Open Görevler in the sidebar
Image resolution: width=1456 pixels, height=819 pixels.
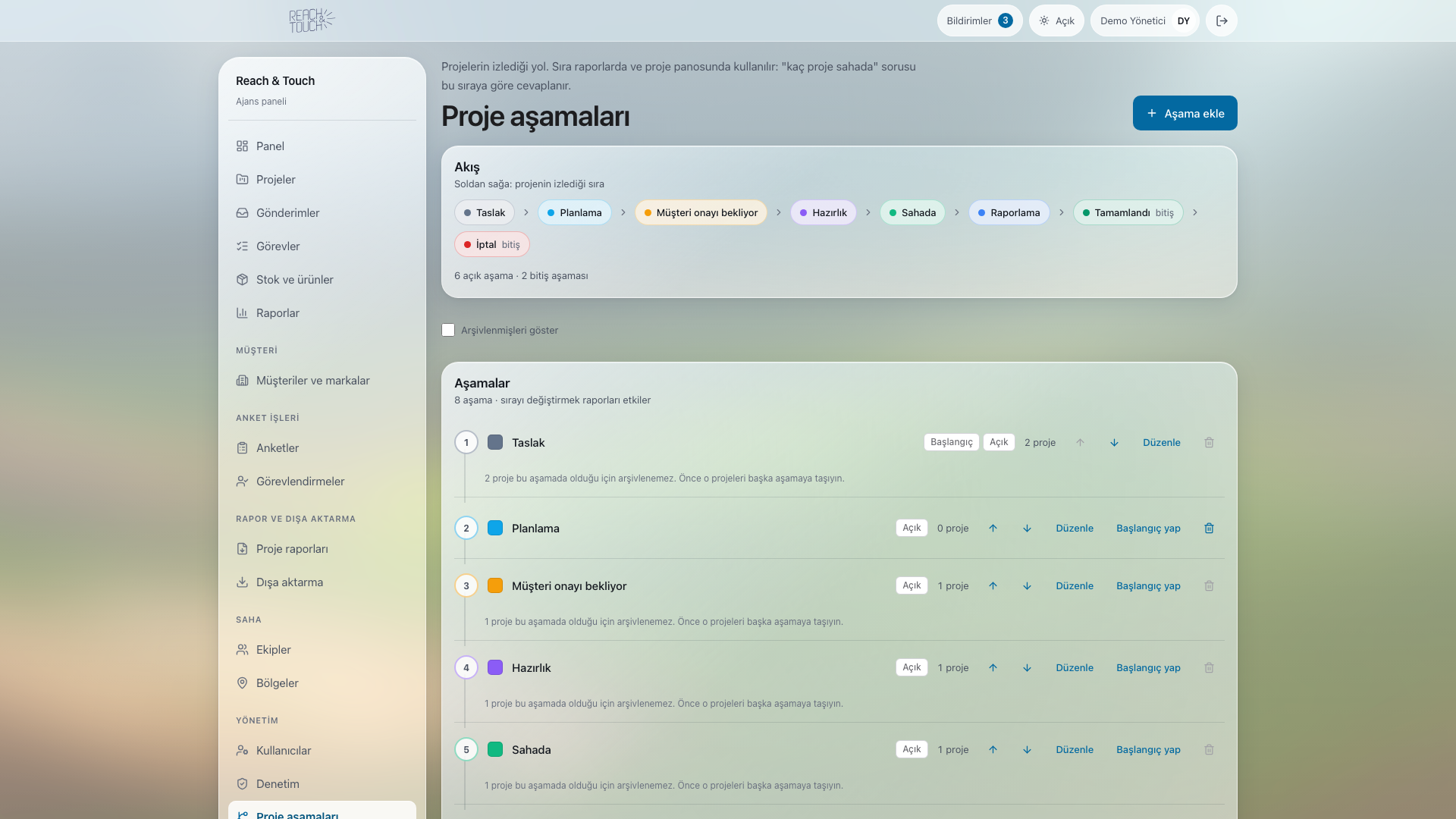tap(322, 246)
